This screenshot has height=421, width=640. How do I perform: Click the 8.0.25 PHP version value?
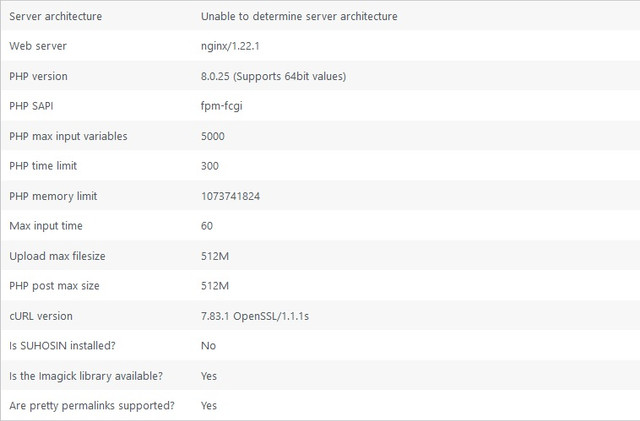pos(273,76)
